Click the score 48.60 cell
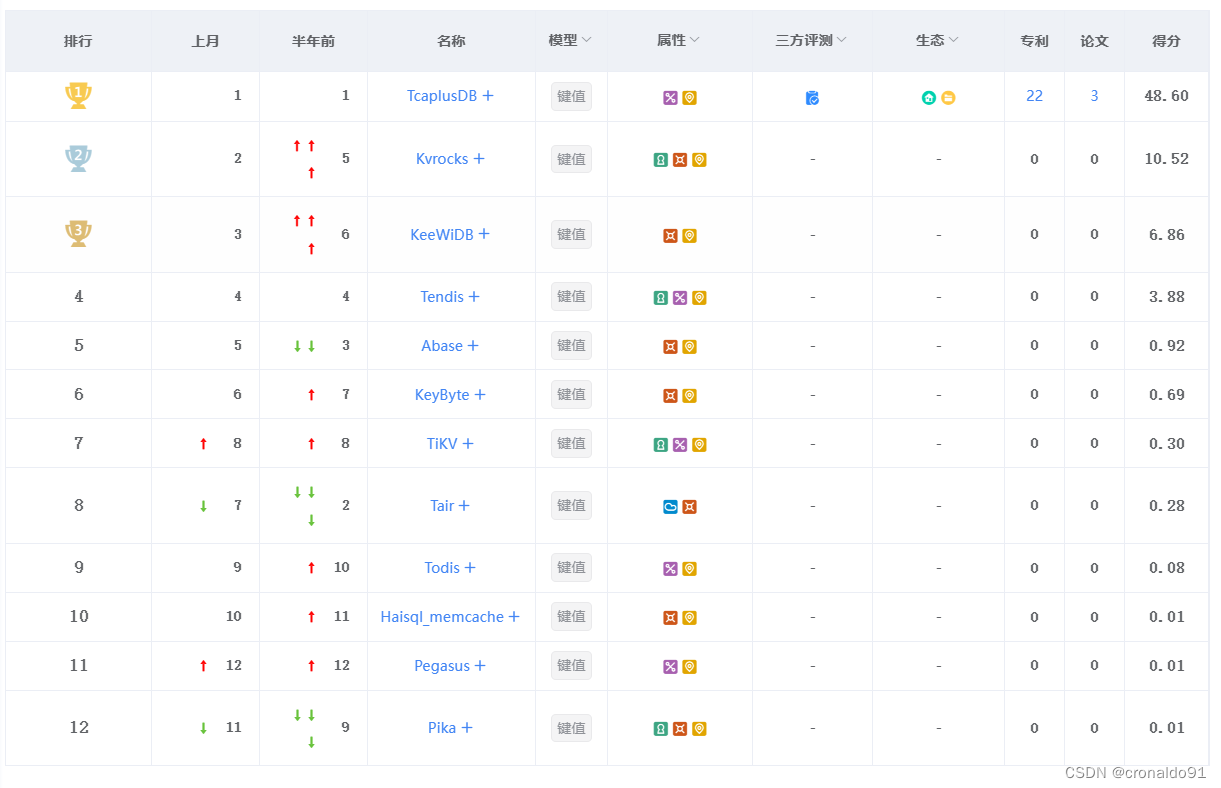This screenshot has width=1221, height=788. (x=1166, y=96)
